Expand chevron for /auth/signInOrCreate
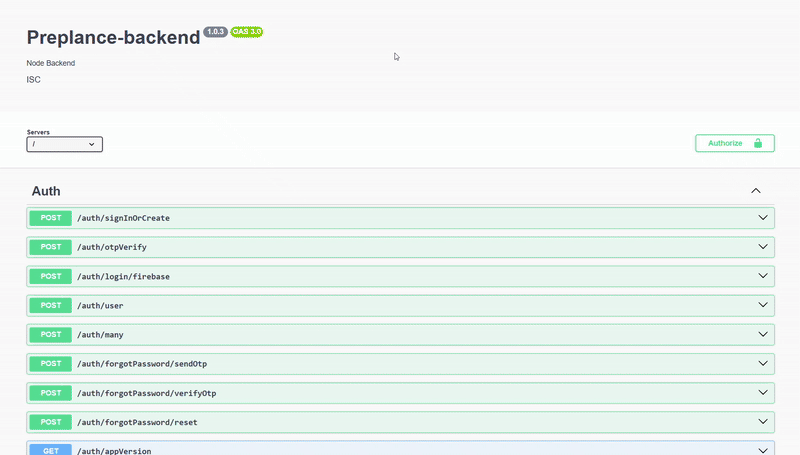The height and width of the screenshot is (455, 800). 763,218
